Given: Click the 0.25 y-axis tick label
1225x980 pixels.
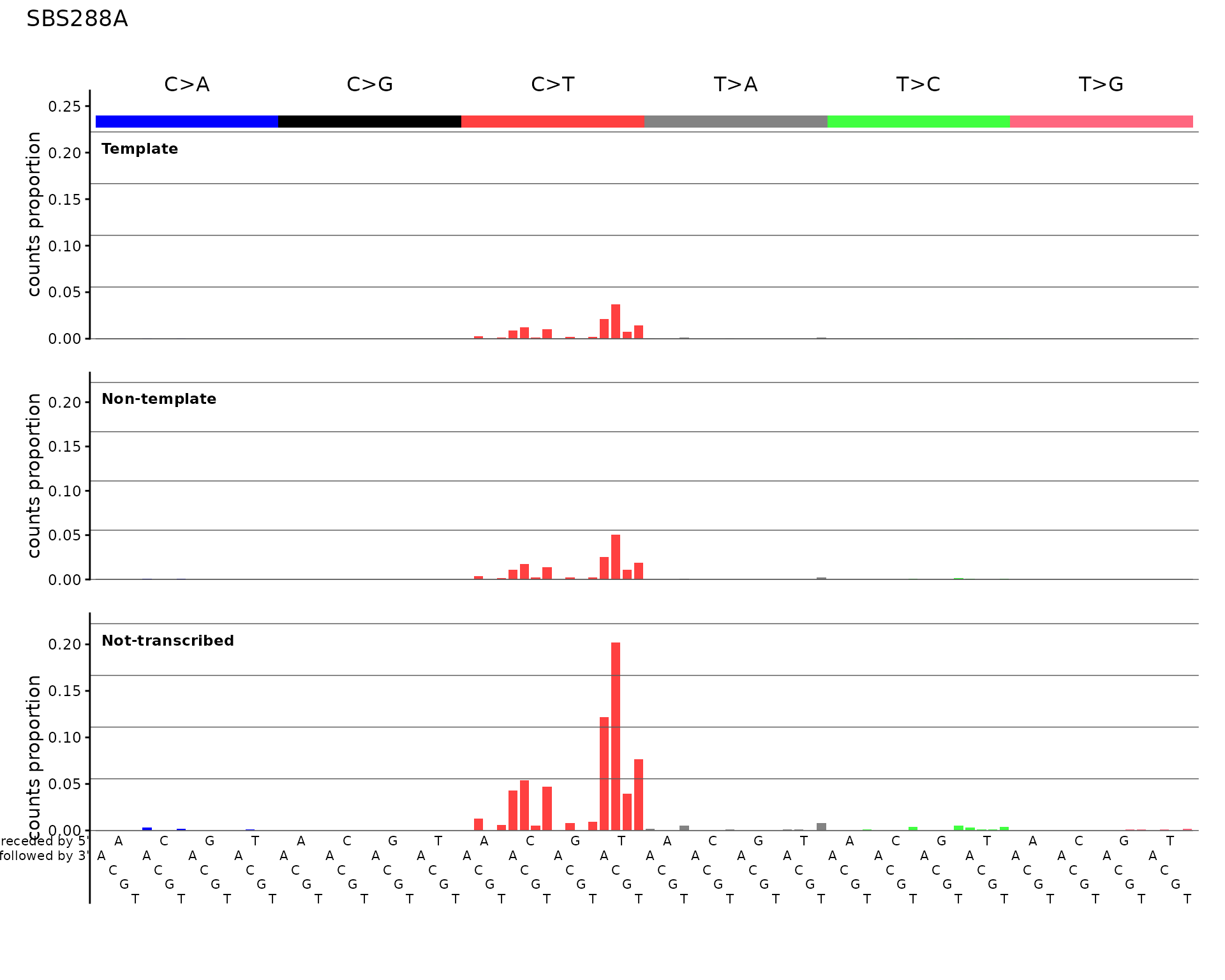Looking at the screenshot, I should [x=65, y=107].
